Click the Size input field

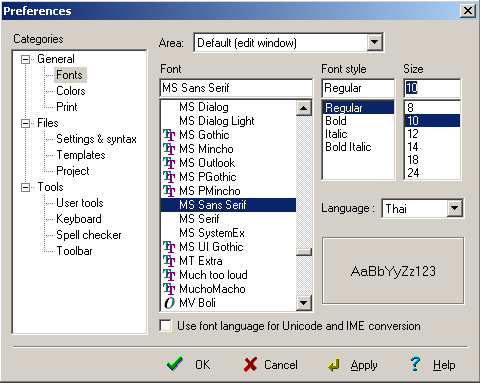(x=432, y=88)
